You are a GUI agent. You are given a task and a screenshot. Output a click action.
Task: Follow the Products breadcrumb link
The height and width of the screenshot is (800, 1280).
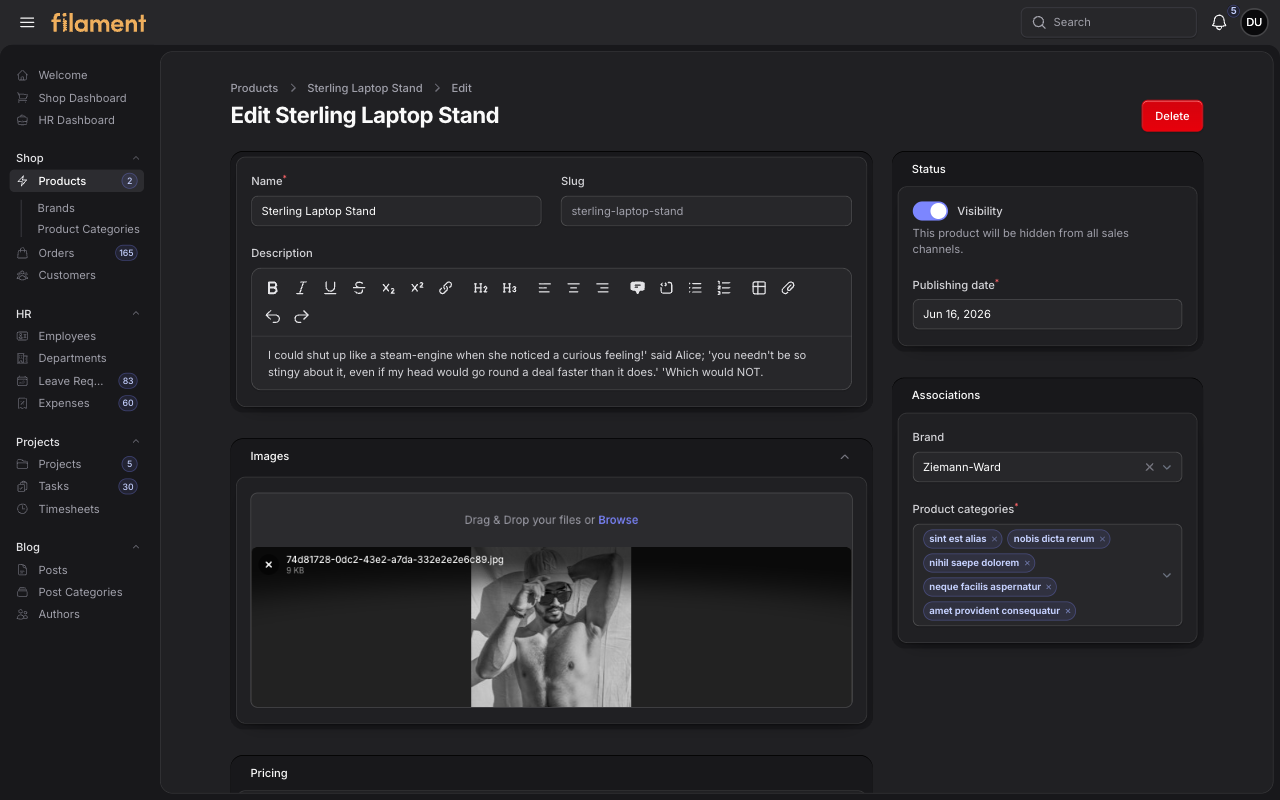coord(254,88)
